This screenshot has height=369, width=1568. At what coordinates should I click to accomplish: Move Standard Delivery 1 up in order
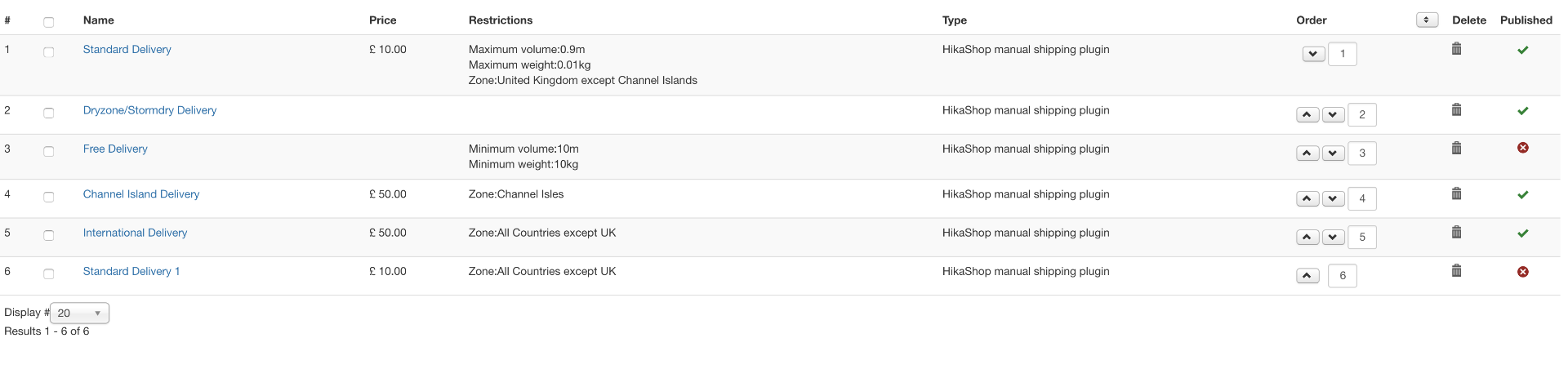point(1307,276)
